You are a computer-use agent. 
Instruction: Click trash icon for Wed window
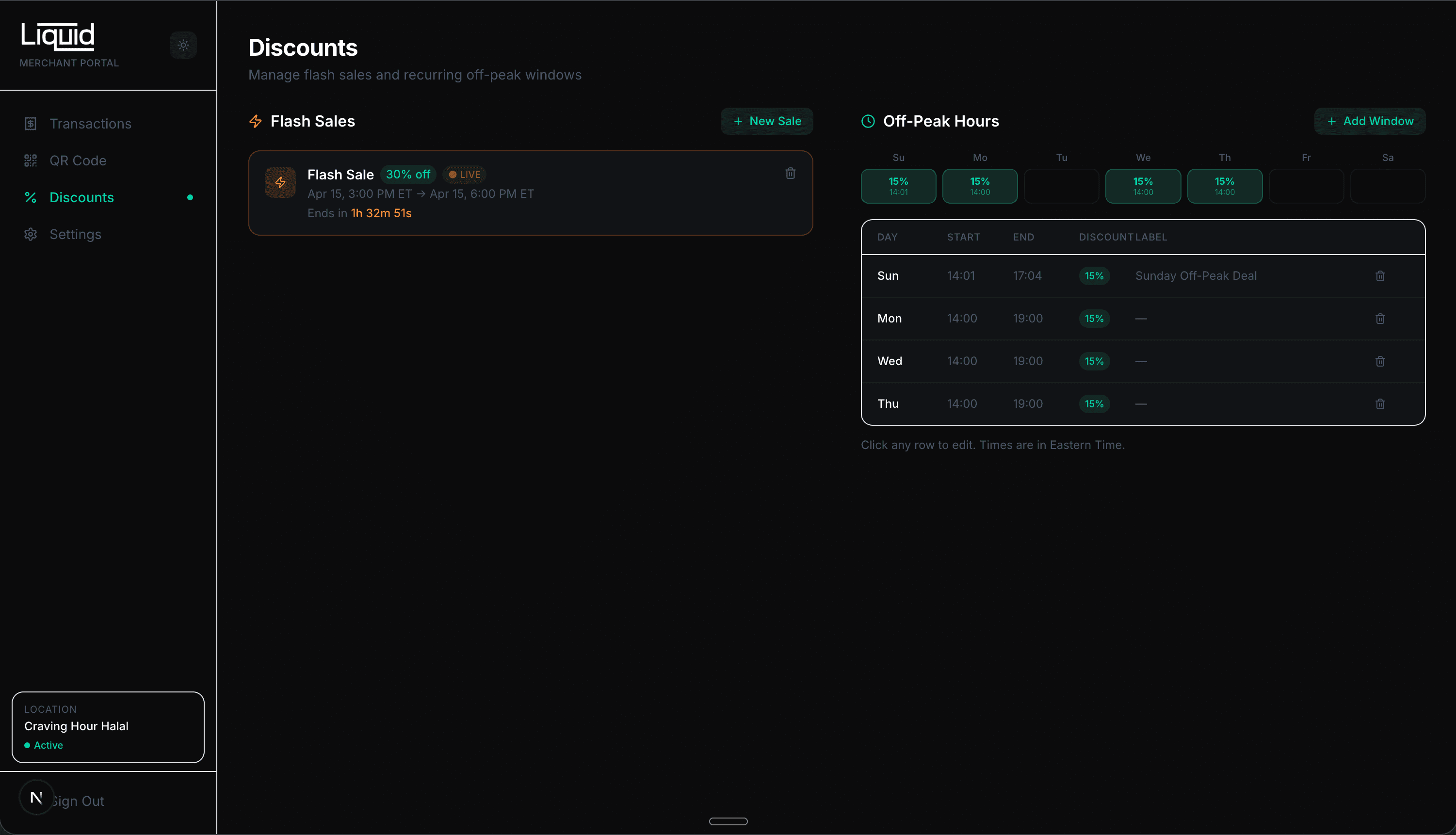click(1380, 361)
